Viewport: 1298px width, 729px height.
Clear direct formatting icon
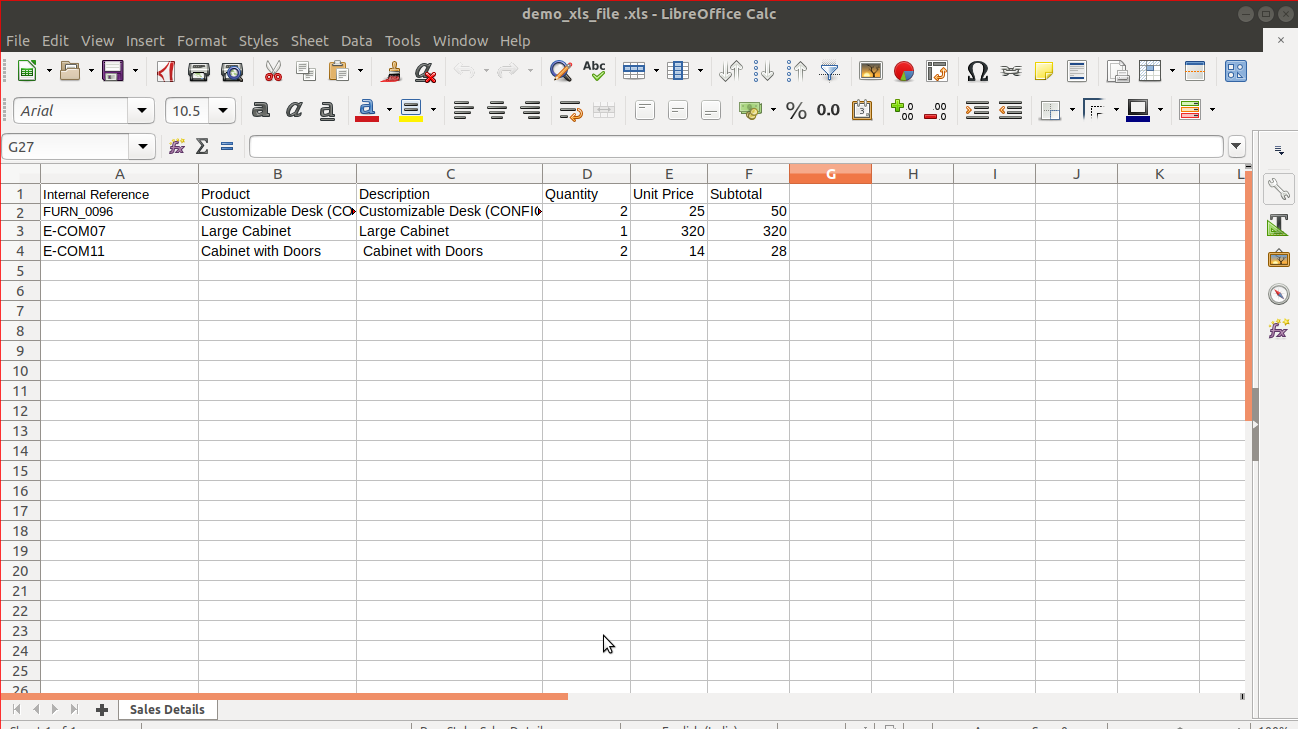425,71
